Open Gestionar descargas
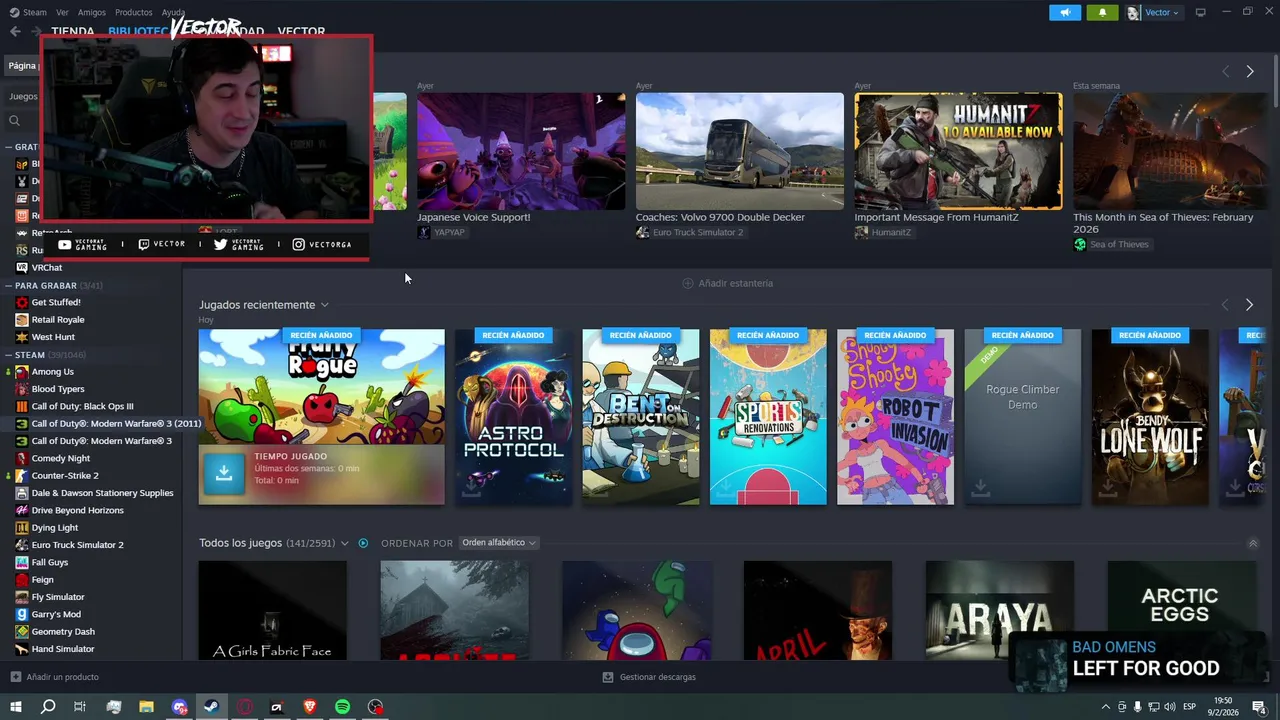 (x=649, y=677)
